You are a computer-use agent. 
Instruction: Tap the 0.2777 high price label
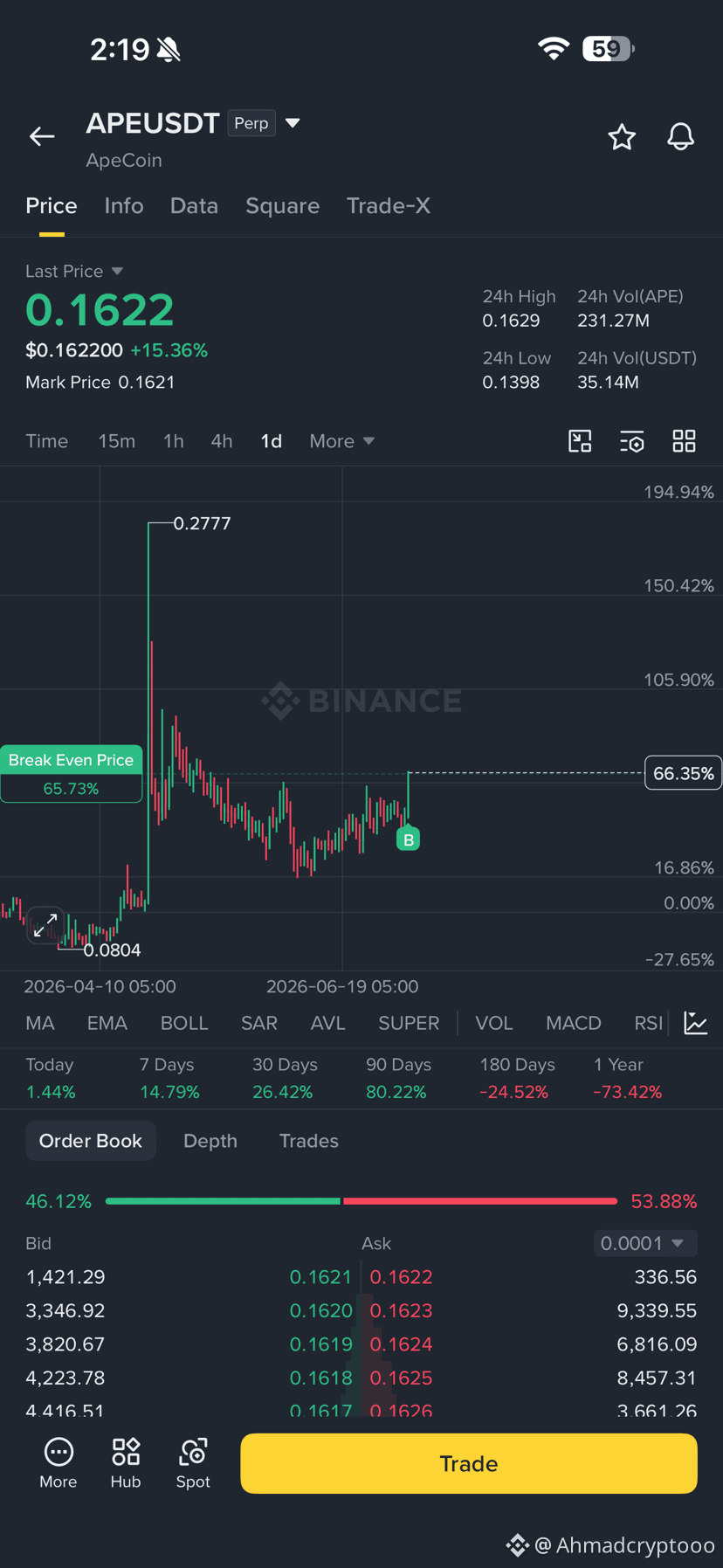pyautogui.click(x=202, y=523)
